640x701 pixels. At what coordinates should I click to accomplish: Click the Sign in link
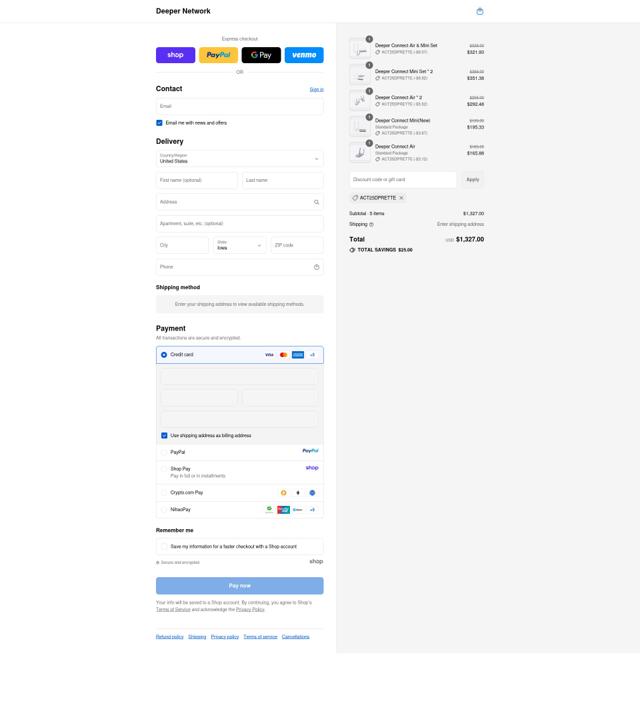(x=316, y=90)
